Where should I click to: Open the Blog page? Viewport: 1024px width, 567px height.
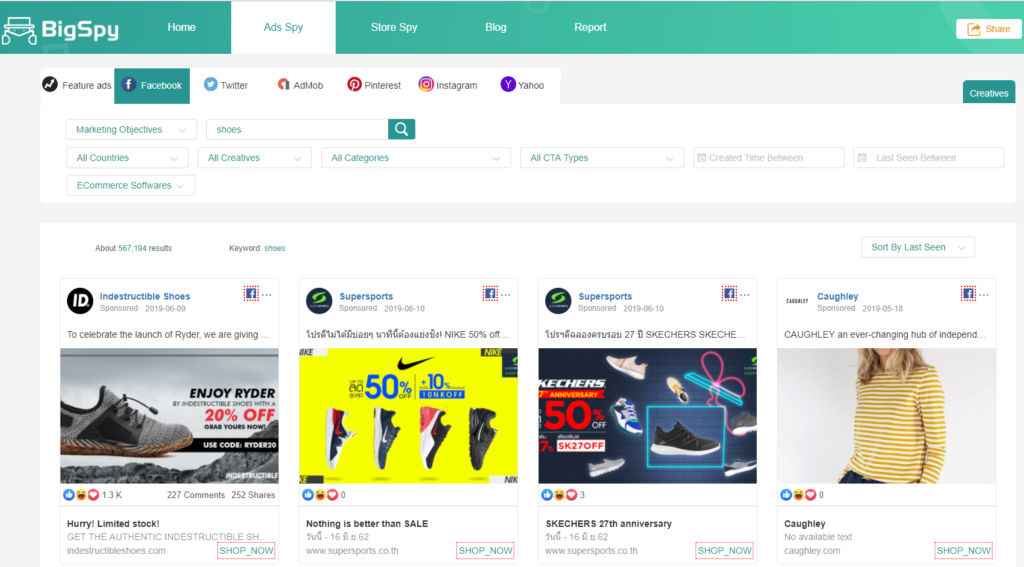pos(496,27)
